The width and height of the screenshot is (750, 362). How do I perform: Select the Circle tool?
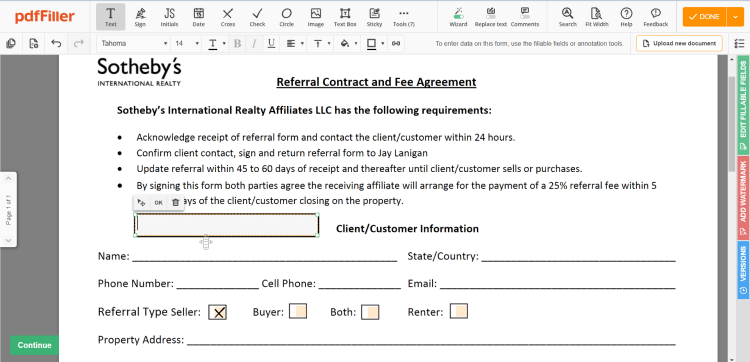tap(287, 17)
